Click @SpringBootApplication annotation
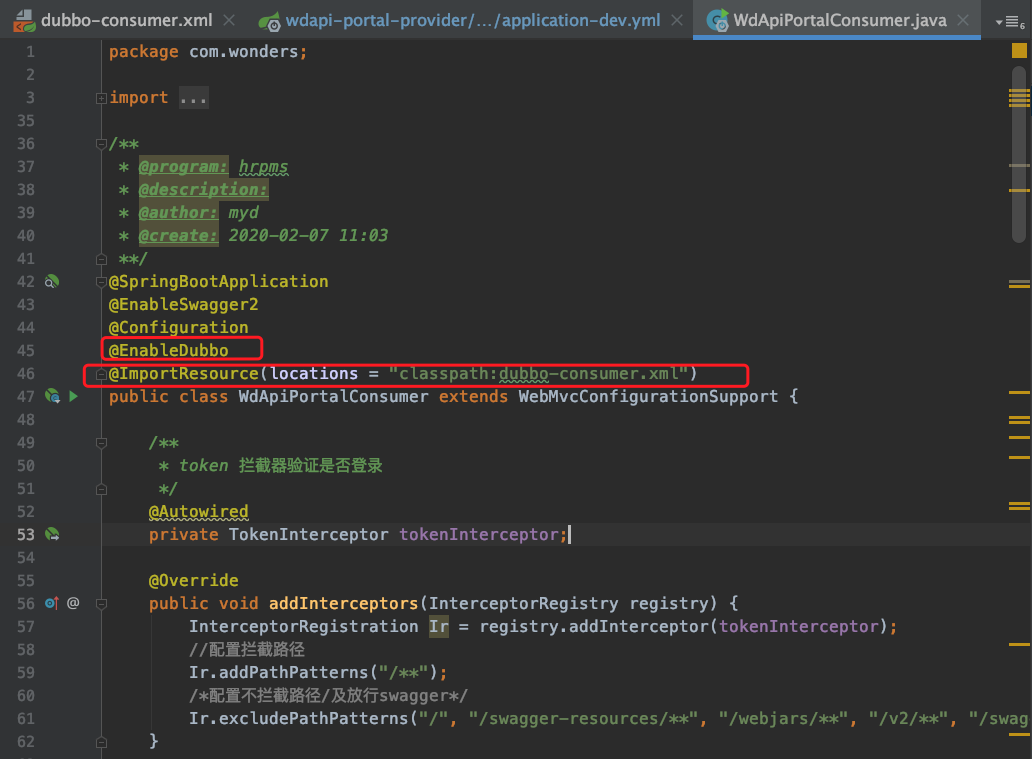Image resolution: width=1032 pixels, height=759 pixels. coord(219,282)
